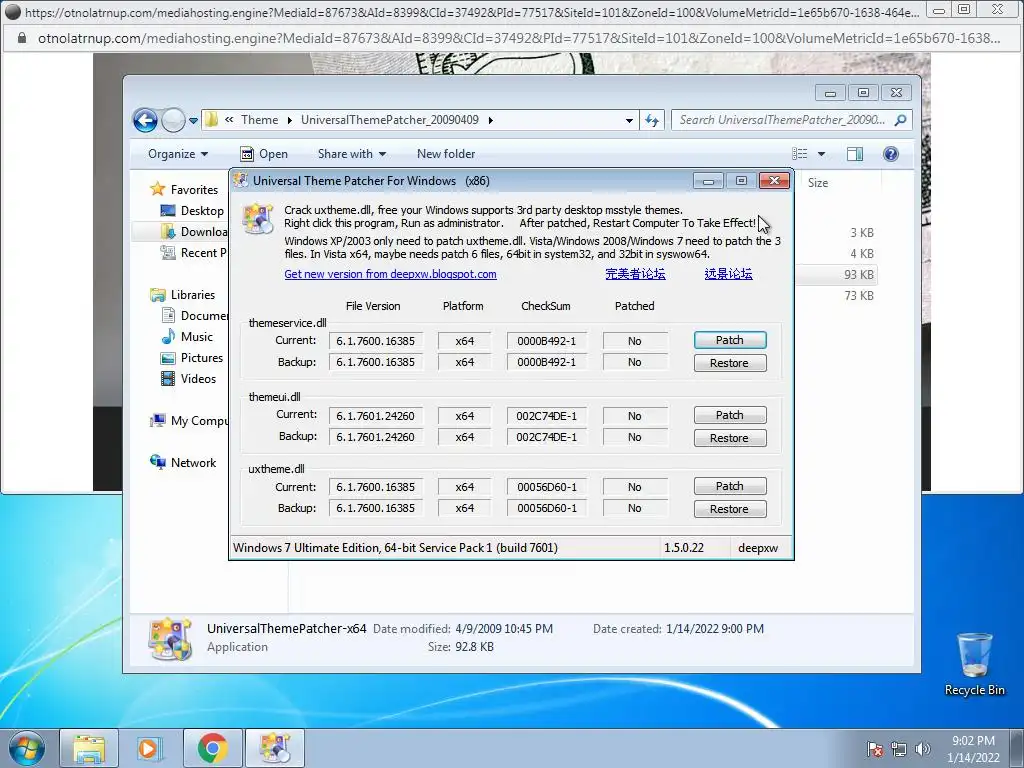Click the UniversalThemePatcher-x64 details pane icon
This screenshot has width=1024, height=768.
coord(170,639)
